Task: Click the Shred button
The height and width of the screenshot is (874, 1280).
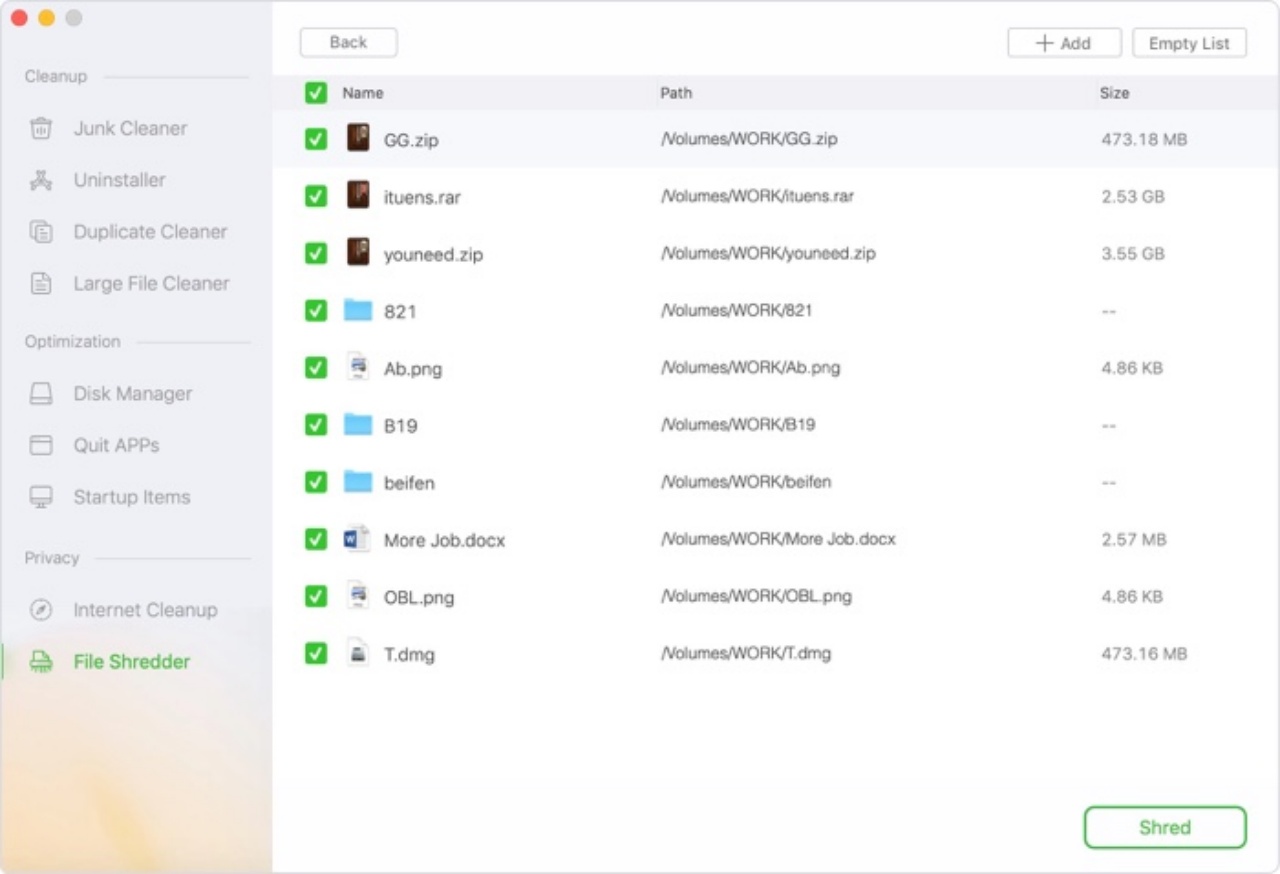Action: tap(1165, 828)
